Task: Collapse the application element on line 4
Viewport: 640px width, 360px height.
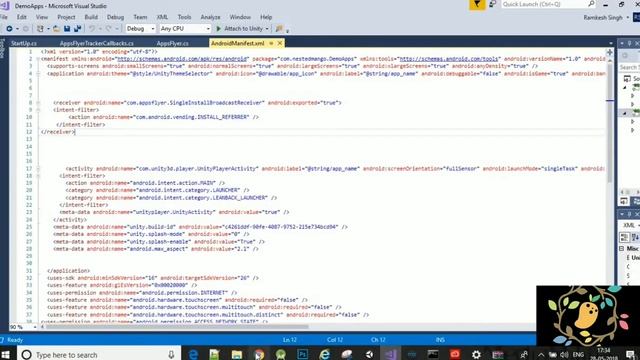Action: pyautogui.click(x=38, y=74)
